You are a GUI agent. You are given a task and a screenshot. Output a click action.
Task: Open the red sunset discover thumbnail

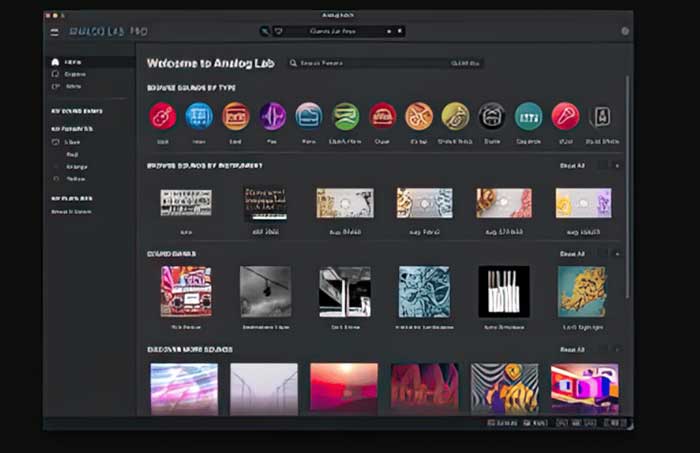344,387
